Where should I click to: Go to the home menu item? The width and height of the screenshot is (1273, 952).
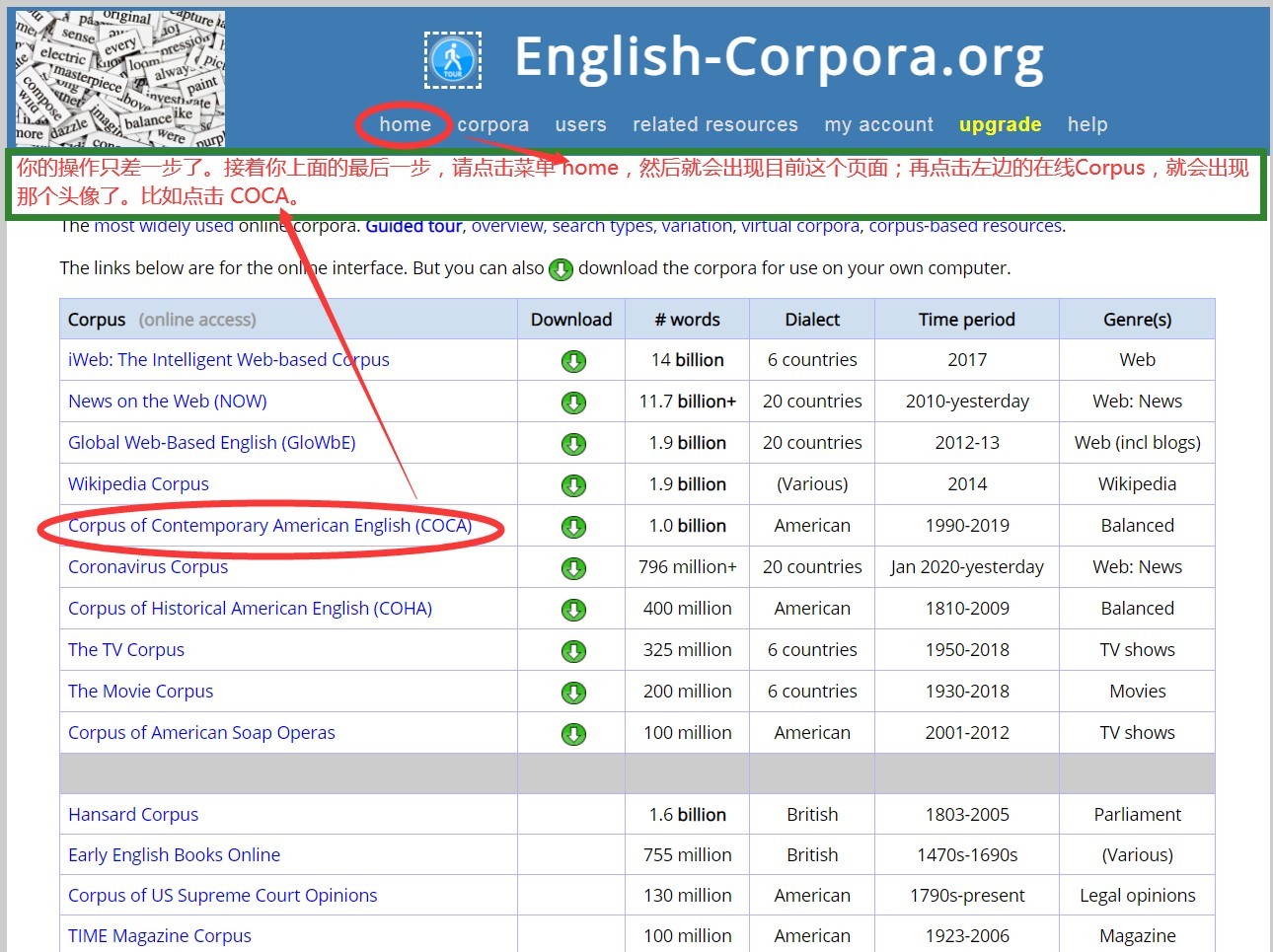(406, 124)
